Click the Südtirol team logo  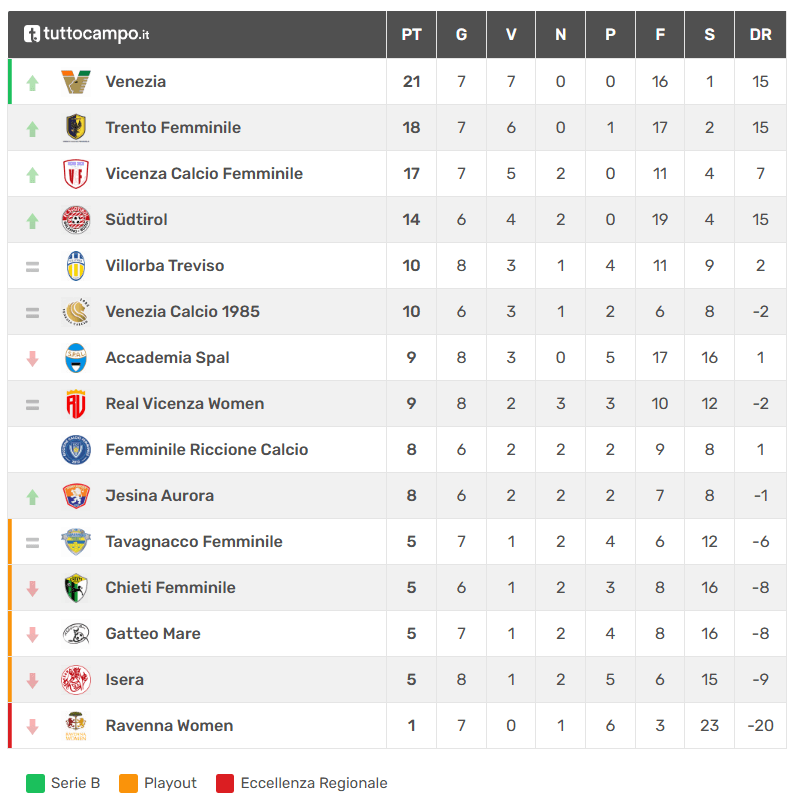pyautogui.click(x=75, y=220)
